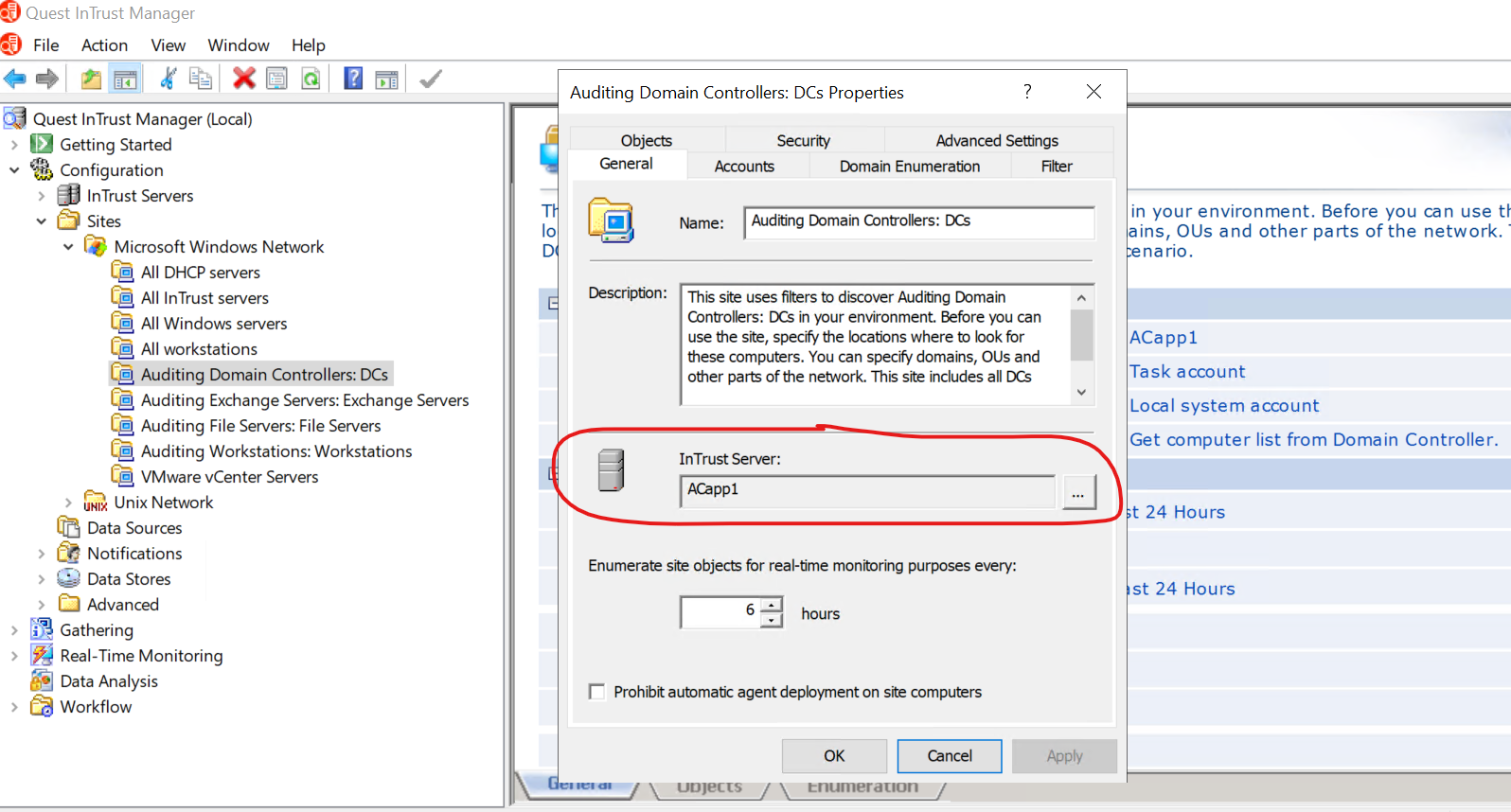
Task: Browse InTrust Server with ellipsis button
Action: [1078, 492]
